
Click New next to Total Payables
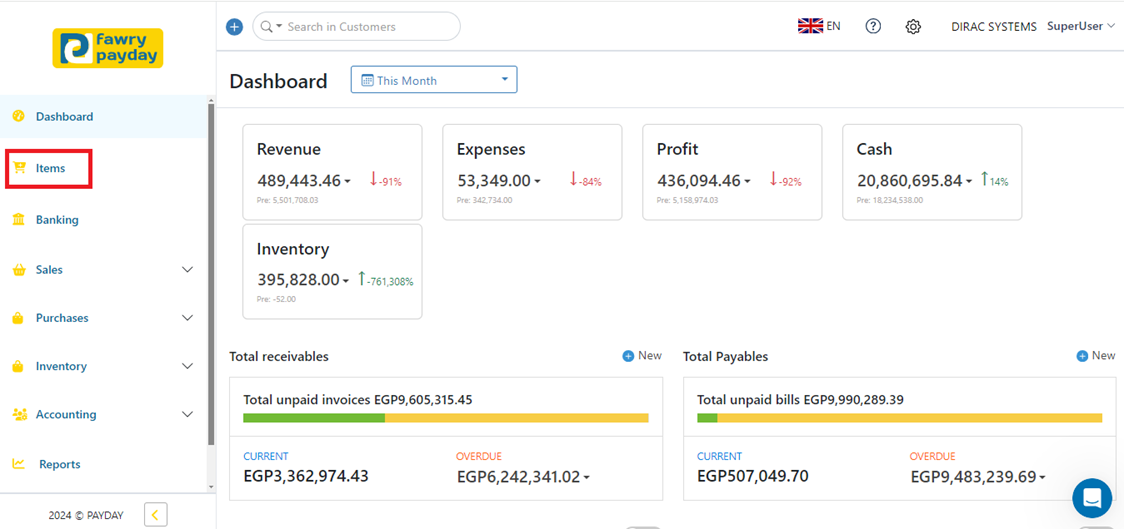tap(1096, 356)
